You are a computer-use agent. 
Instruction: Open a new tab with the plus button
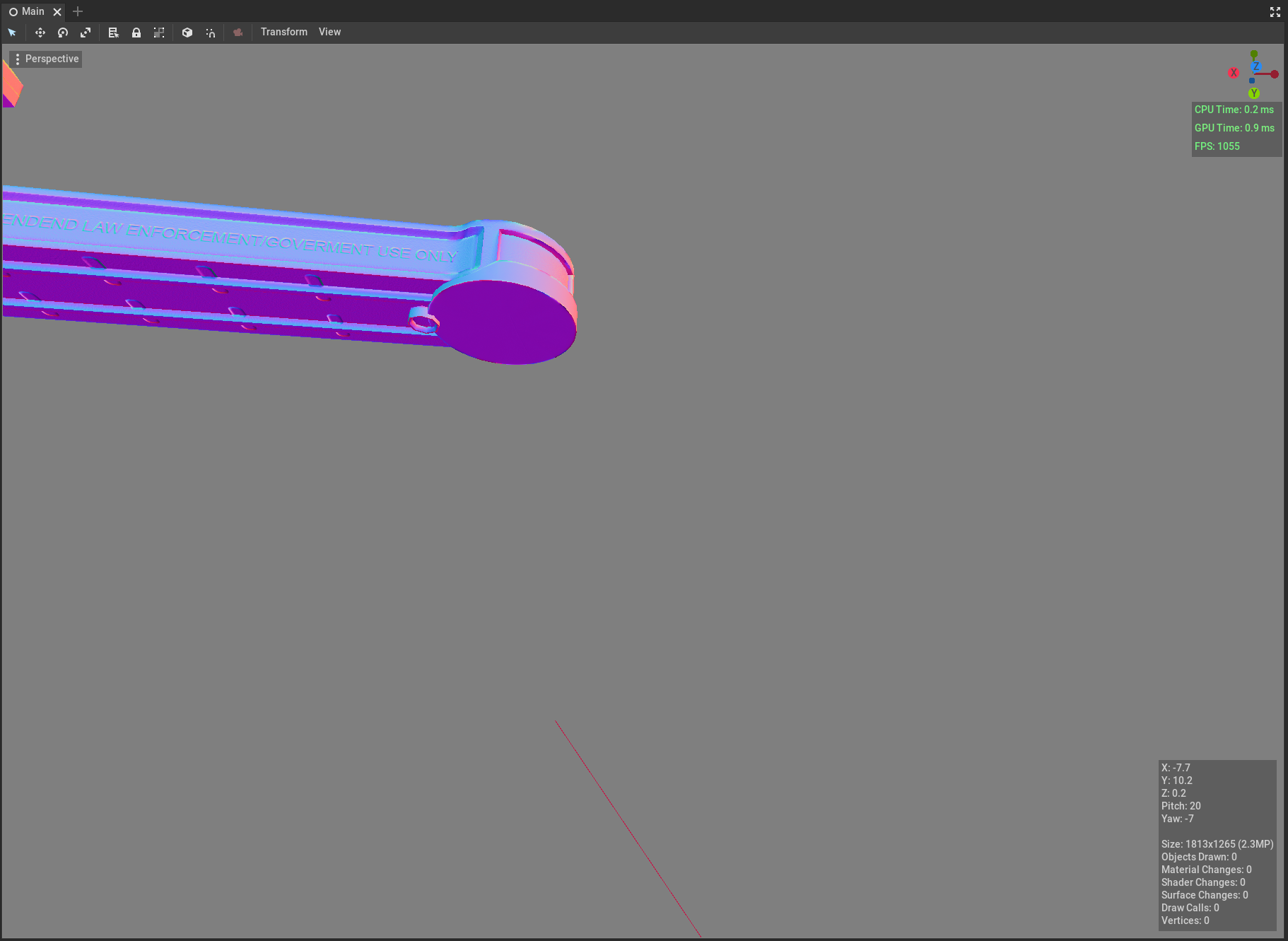coord(78,11)
